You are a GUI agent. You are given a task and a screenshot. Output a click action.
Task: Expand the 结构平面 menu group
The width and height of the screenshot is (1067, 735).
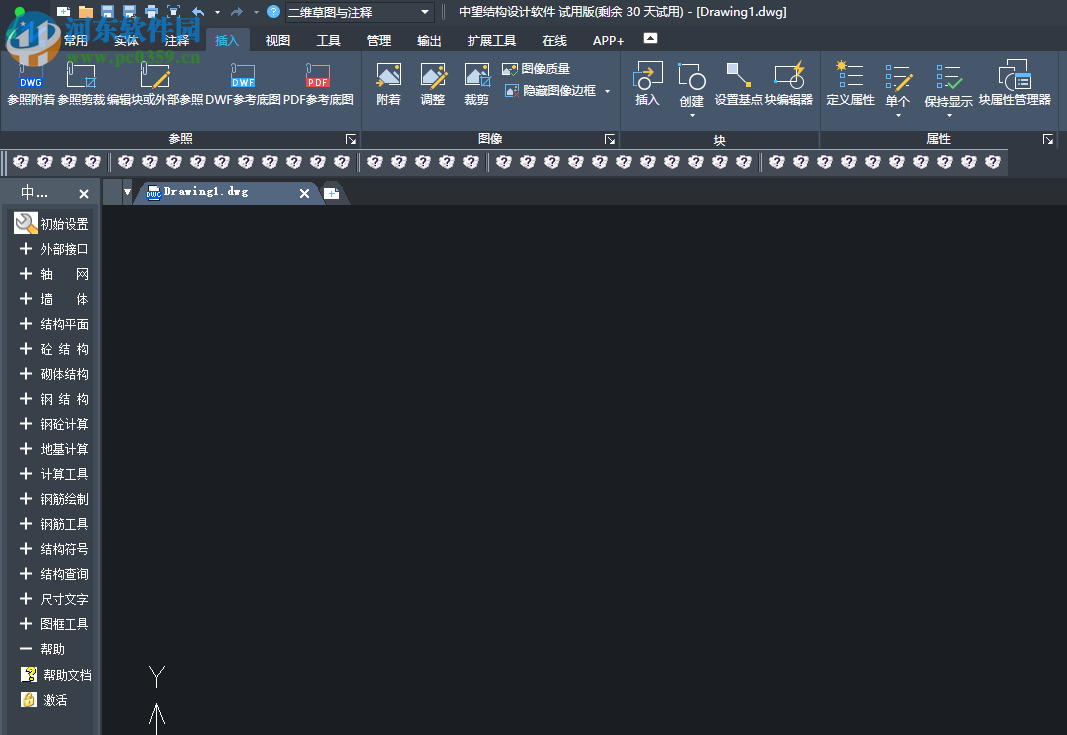[x=52, y=324]
